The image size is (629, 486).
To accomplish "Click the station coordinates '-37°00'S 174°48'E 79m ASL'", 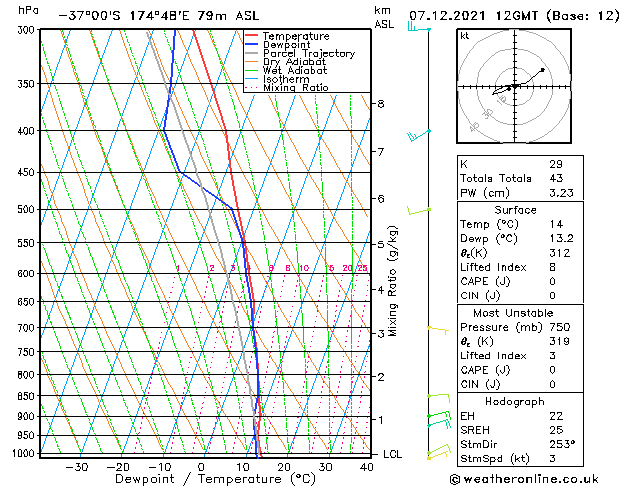I will [x=159, y=16].
